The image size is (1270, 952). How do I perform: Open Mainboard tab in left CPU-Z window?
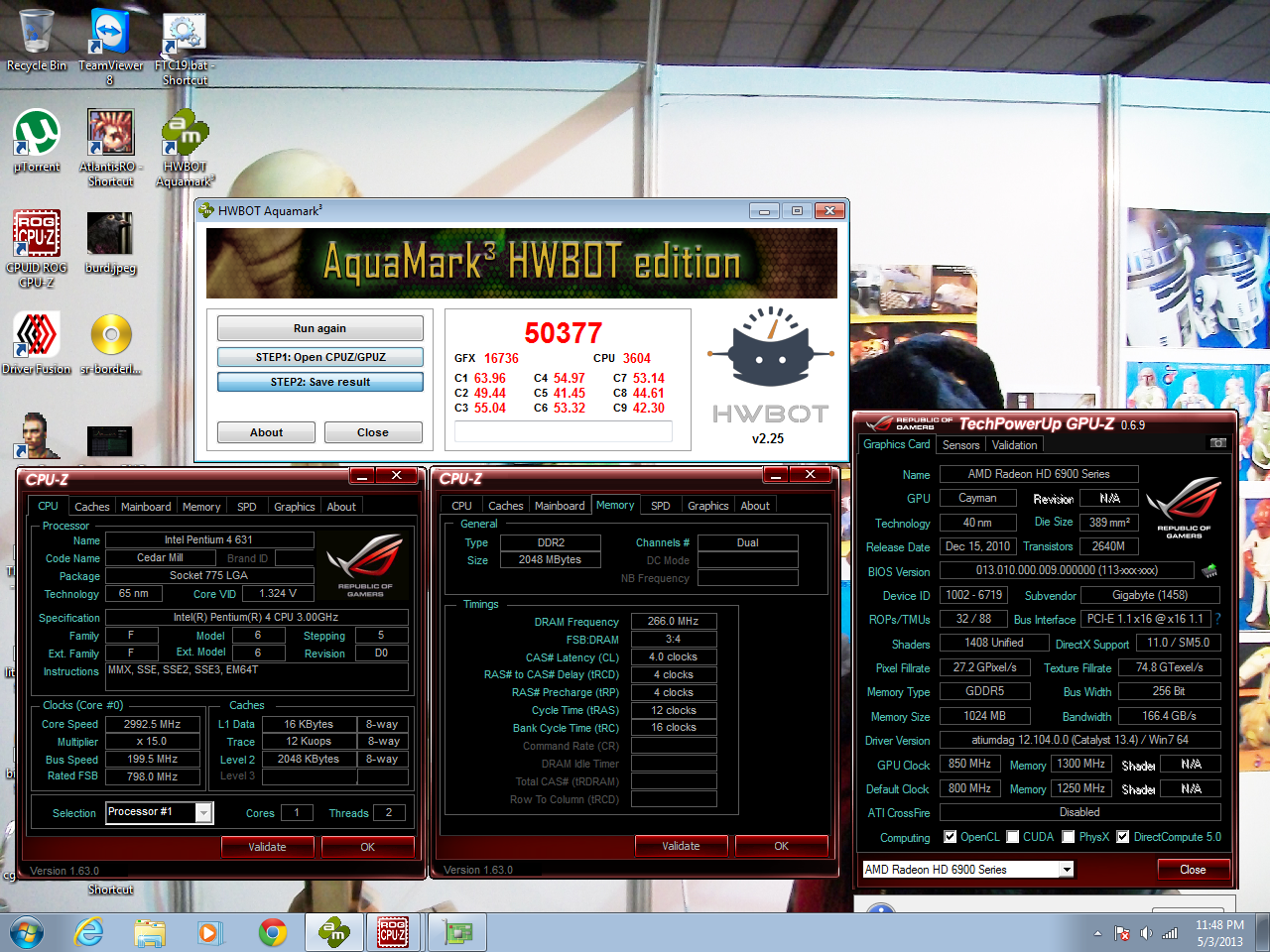(146, 507)
